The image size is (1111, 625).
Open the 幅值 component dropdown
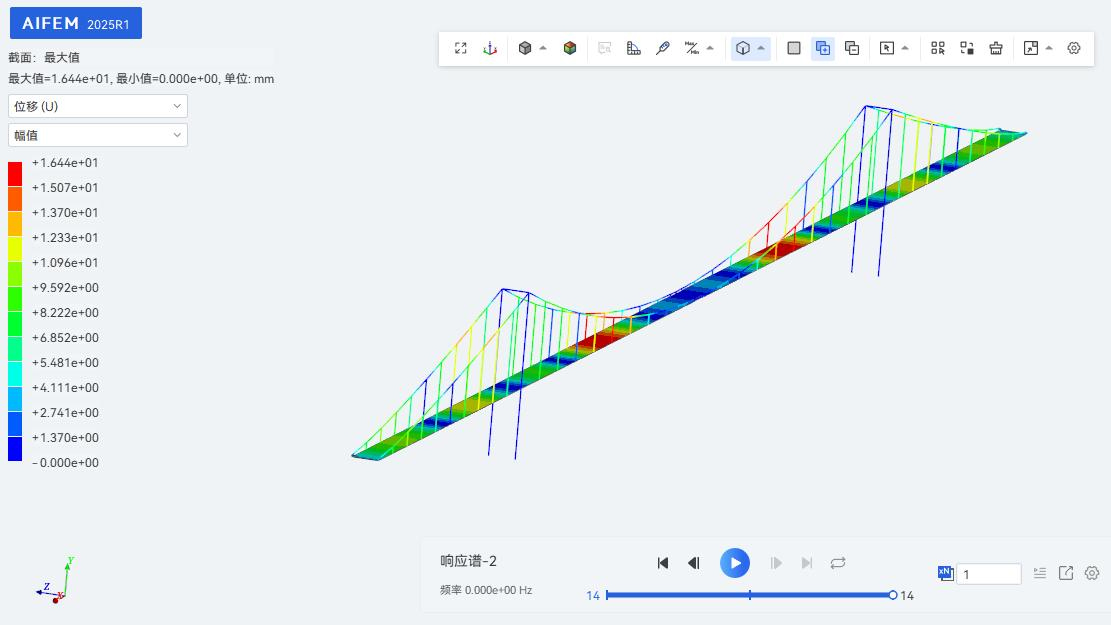click(x=98, y=135)
